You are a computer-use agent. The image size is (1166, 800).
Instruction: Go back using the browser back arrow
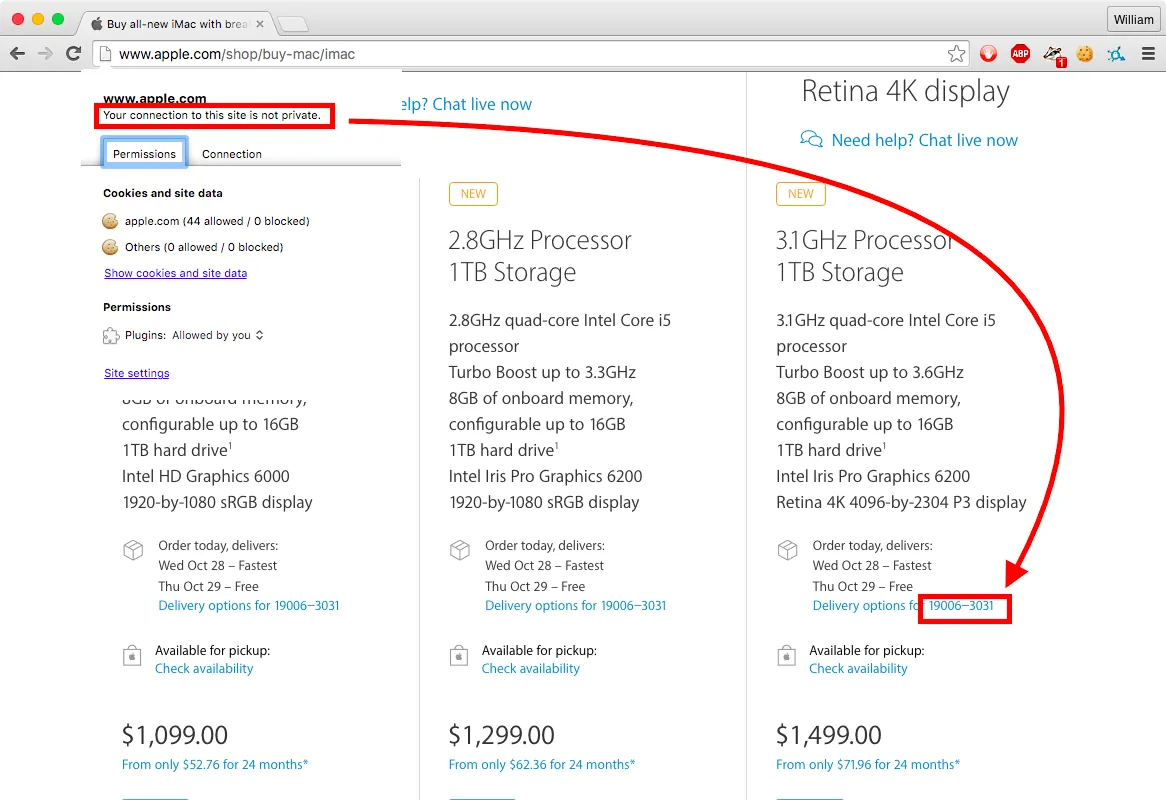coord(18,54)
